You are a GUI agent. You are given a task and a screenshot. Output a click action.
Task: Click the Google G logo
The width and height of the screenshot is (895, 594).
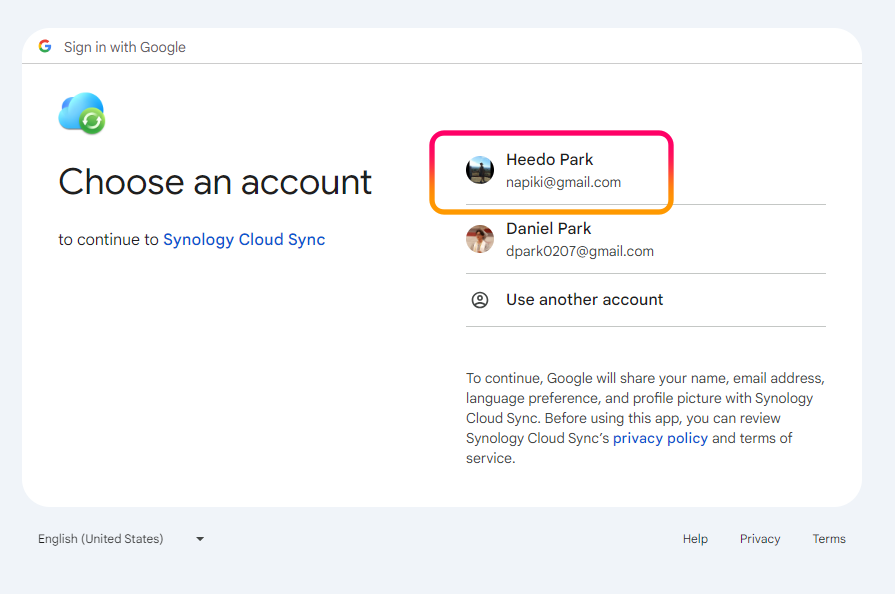(45, 46)
